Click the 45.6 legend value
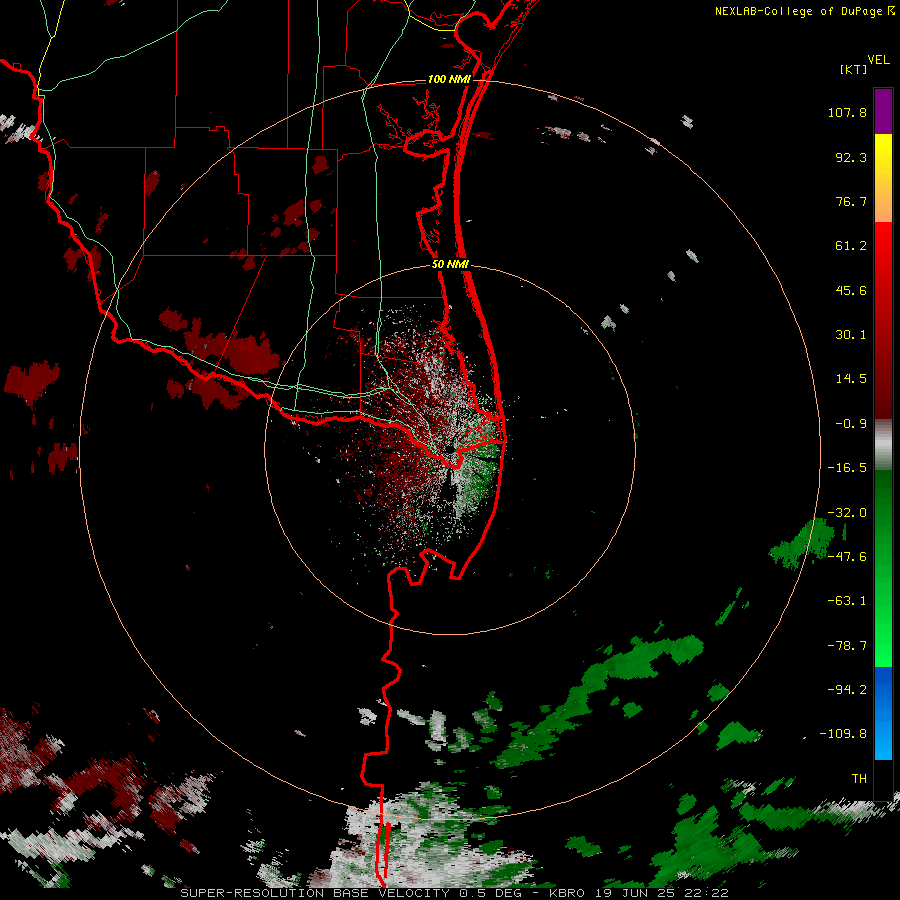The width and height of the screenshot is (900, 900). click(851, 290)
